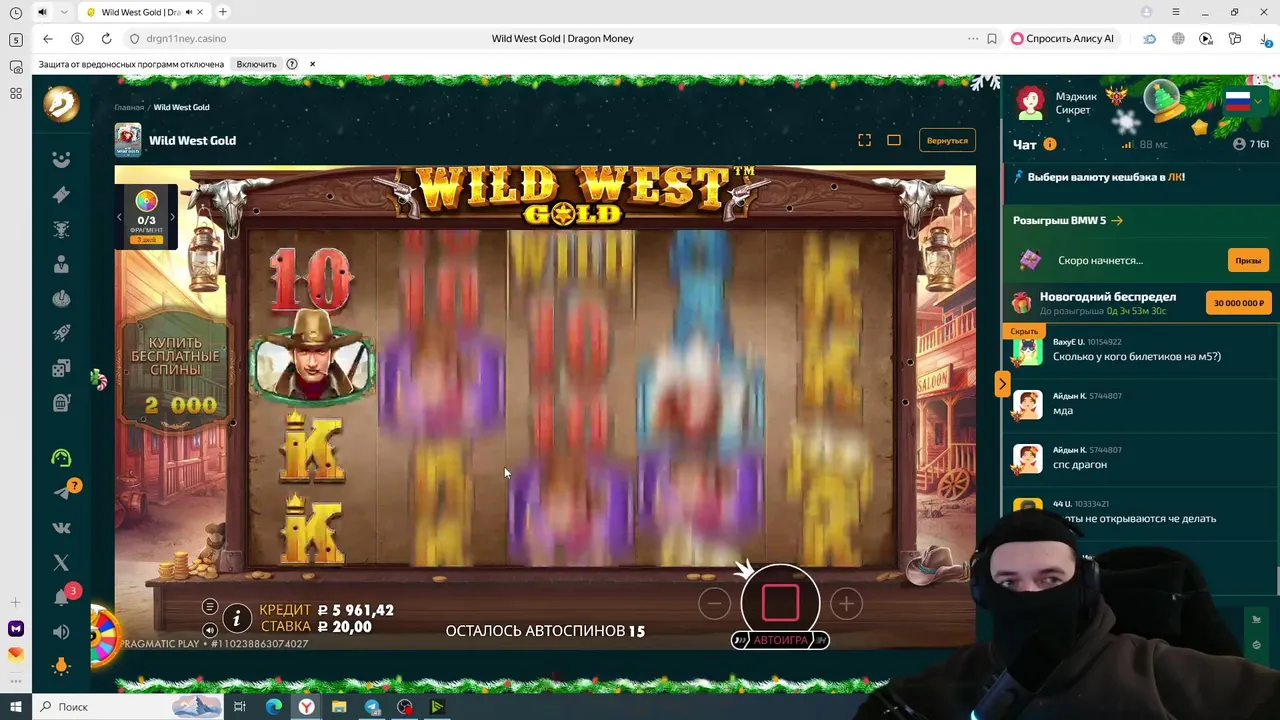Toggle the slot sound small speaker icon

point(209,630)
